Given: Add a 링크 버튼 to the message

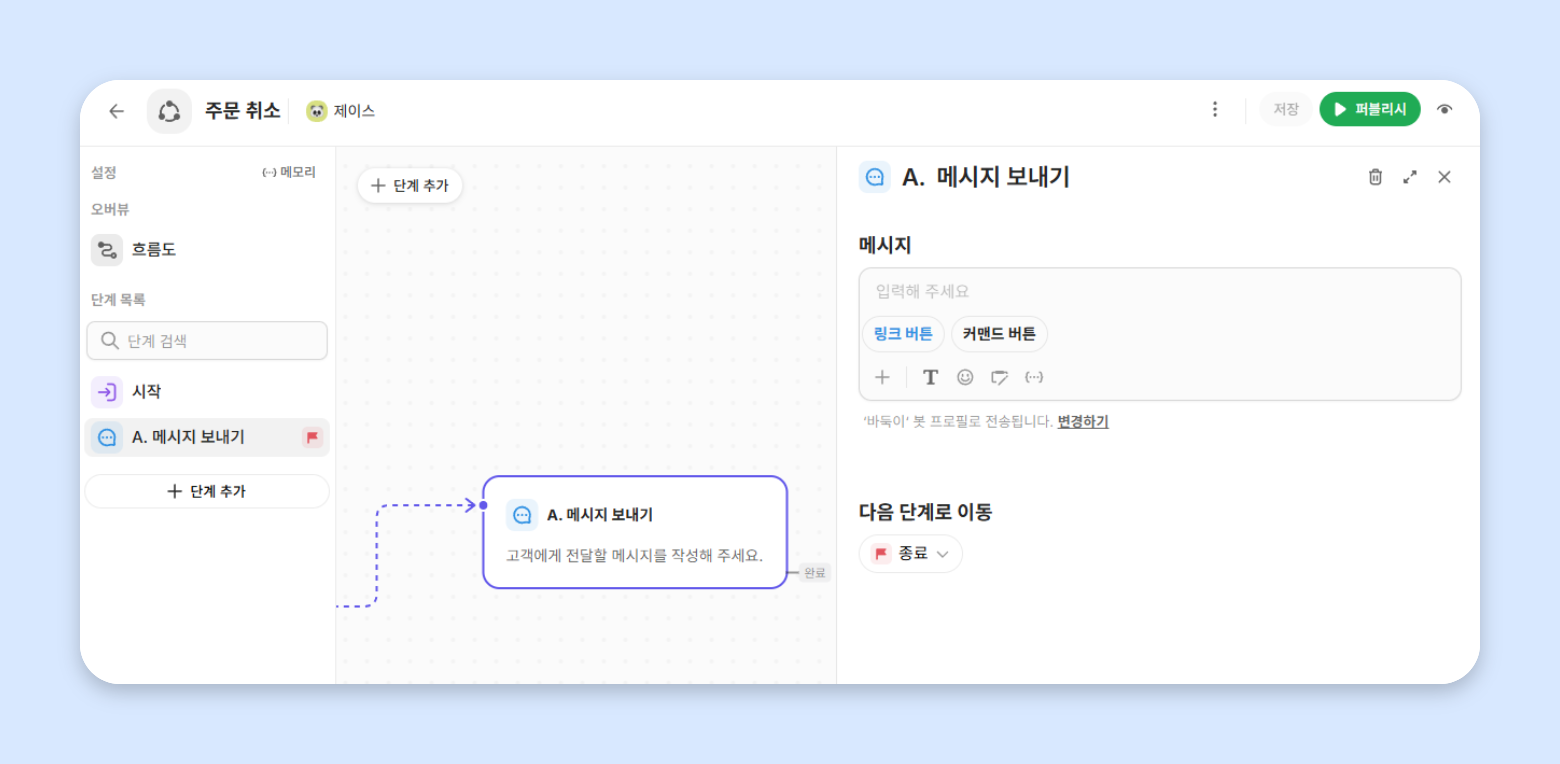Looking at the screenshot, I should [903, 334].
